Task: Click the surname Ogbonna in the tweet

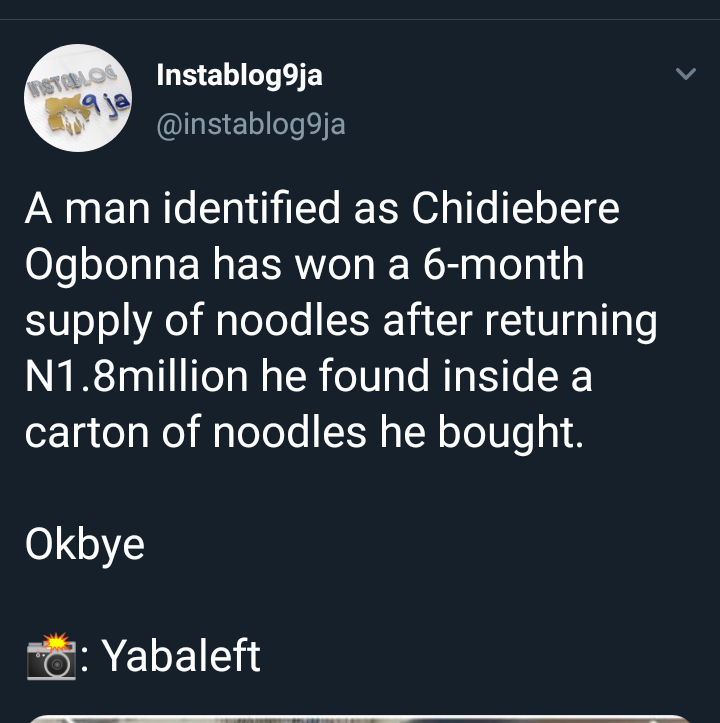Action: tap(111, 265)
